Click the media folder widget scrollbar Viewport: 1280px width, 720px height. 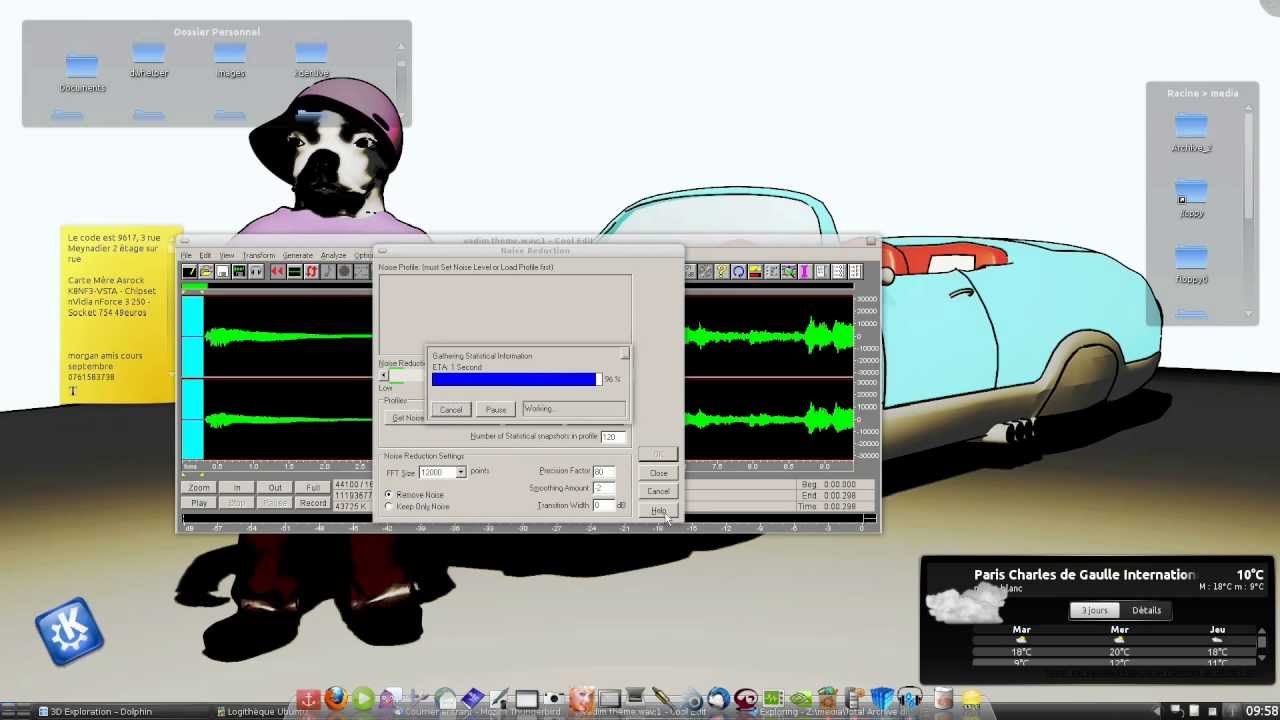[1249, 210]
